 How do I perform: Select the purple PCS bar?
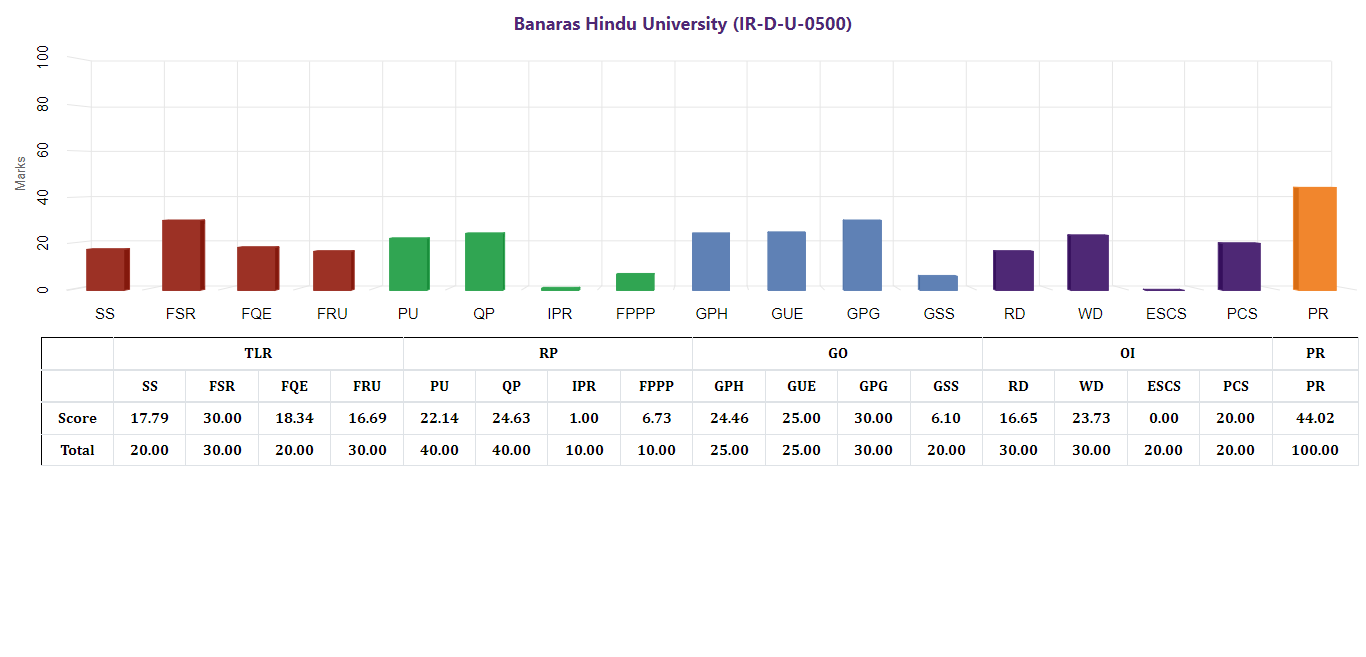click(x=1239, y=266)
